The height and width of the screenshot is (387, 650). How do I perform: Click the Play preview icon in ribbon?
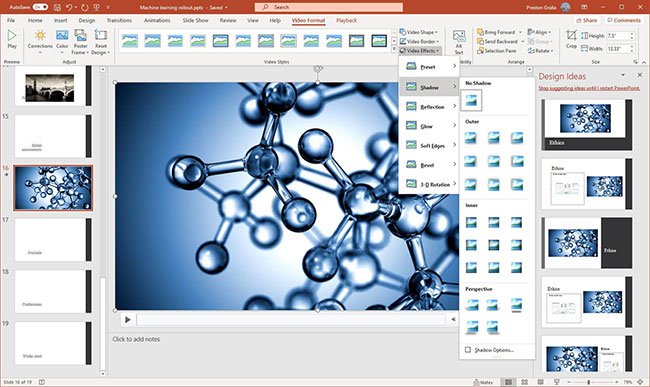pos(12,36)
